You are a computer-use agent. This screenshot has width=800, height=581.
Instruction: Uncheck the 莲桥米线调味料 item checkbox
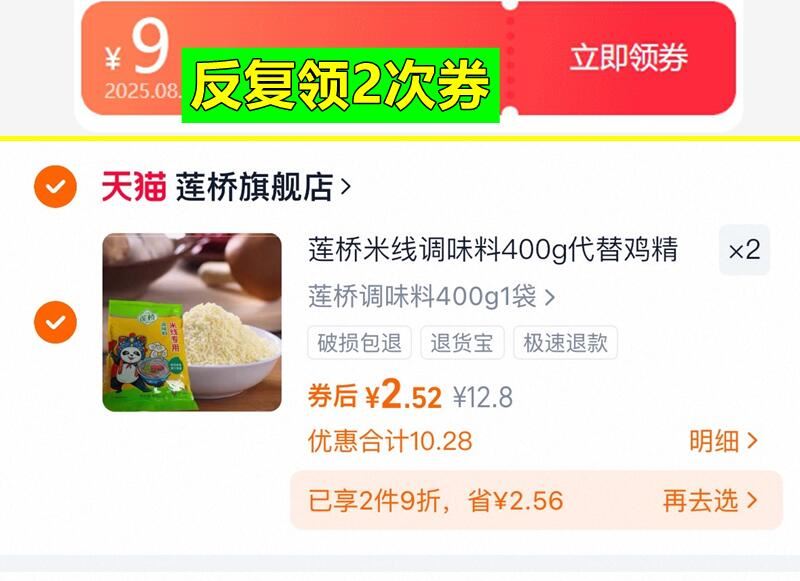click(x=55, y=322)
